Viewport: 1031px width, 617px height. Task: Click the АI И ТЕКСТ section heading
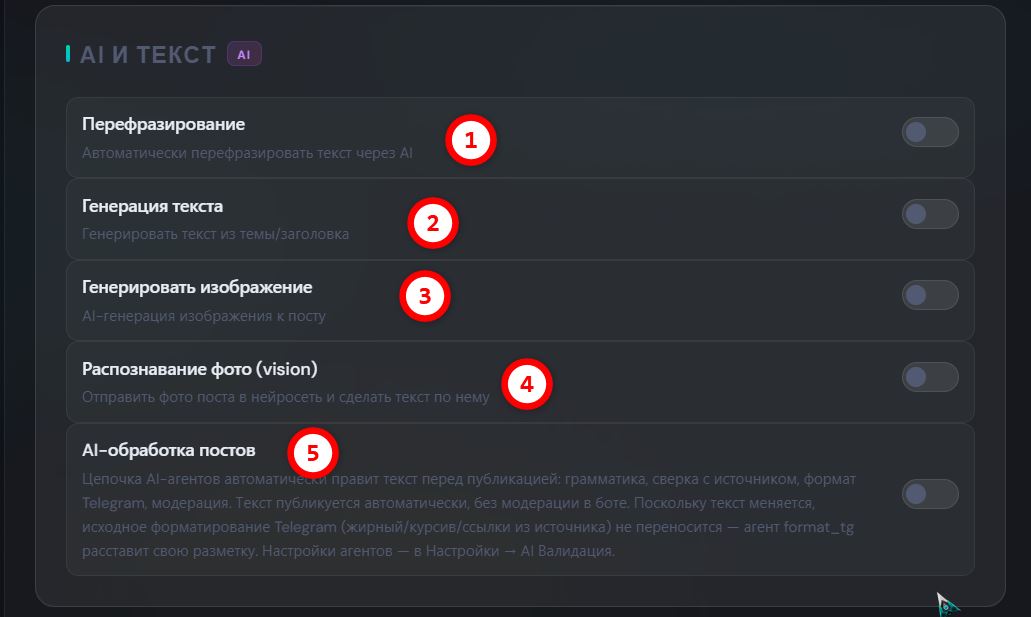pos(148,55)
